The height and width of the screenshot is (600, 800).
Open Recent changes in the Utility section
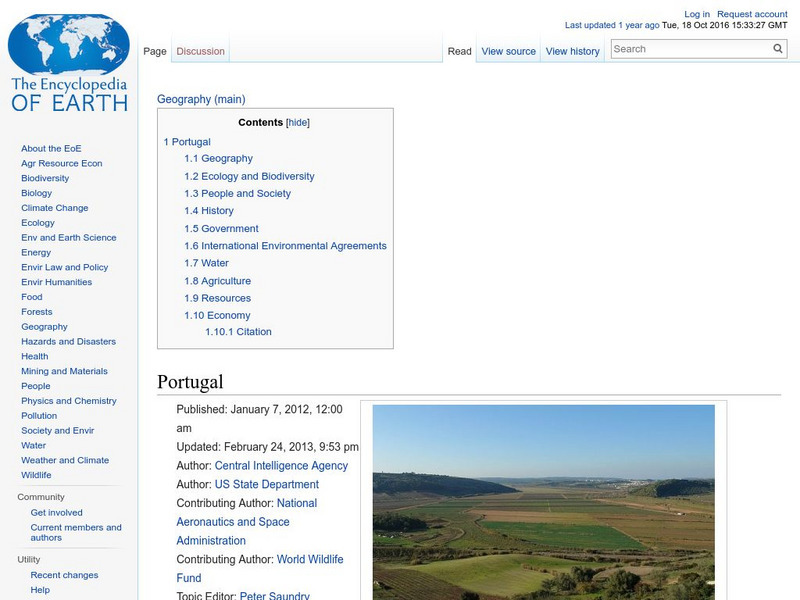point(62,575)
